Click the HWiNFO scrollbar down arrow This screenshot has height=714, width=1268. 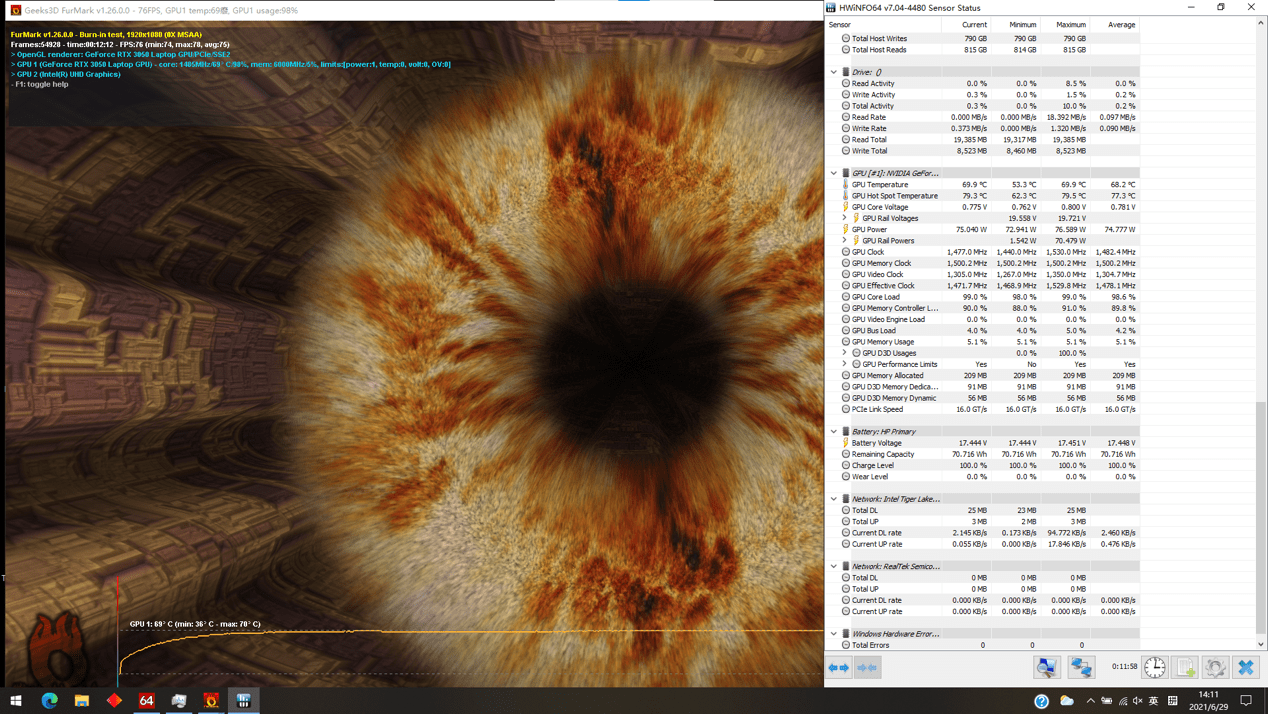(x=1261, y=645)
